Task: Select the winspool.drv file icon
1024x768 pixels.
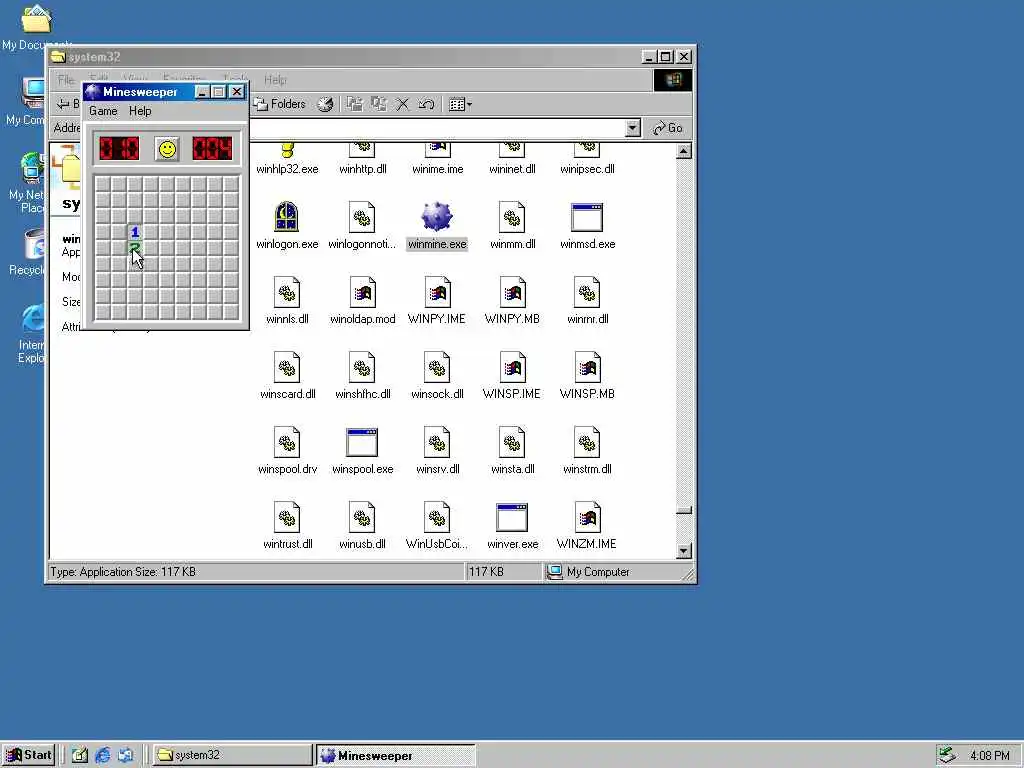Action: (x=287, y=442)
